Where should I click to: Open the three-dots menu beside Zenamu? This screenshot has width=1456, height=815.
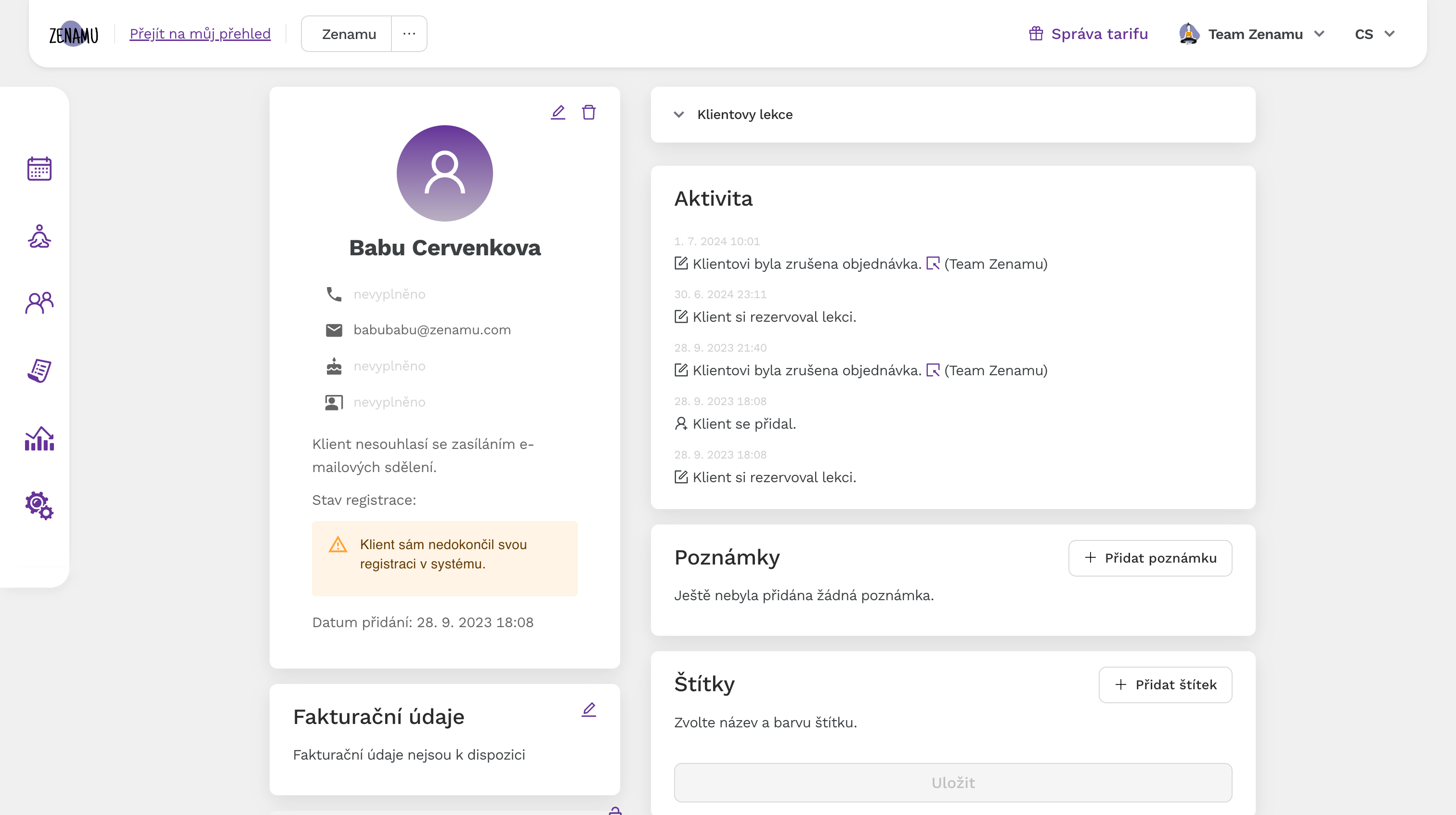click(x=409, y=34)
